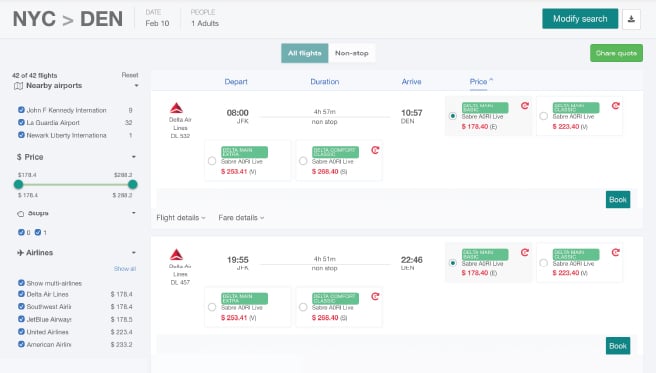Select the $268.40 Comfort Classic fare for DL 532

click(x=303, y=161)
